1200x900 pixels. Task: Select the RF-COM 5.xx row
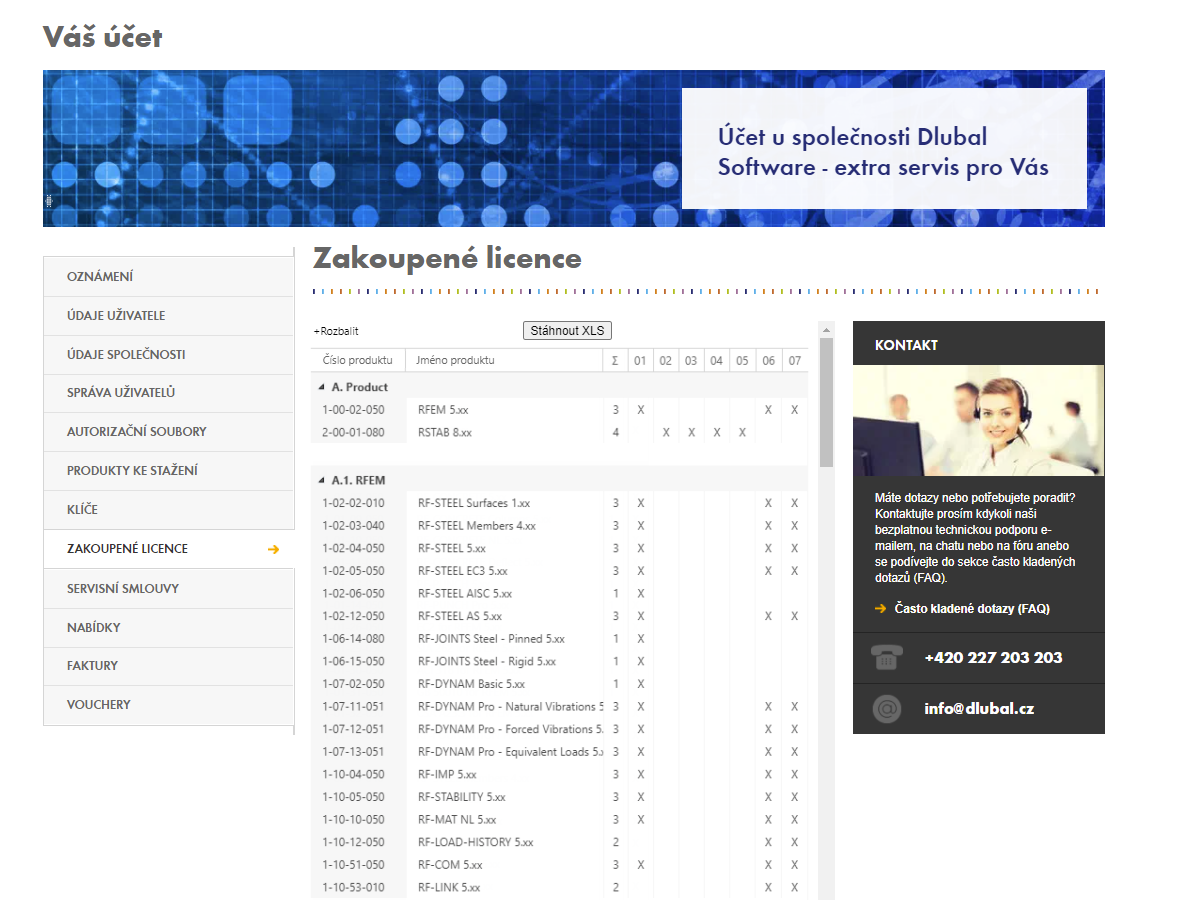tap(560, 865)
